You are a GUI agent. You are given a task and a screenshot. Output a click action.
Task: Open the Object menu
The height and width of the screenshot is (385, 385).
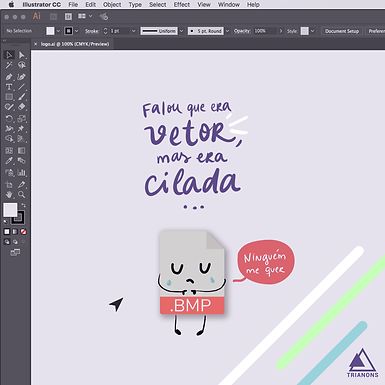point(112,5)
